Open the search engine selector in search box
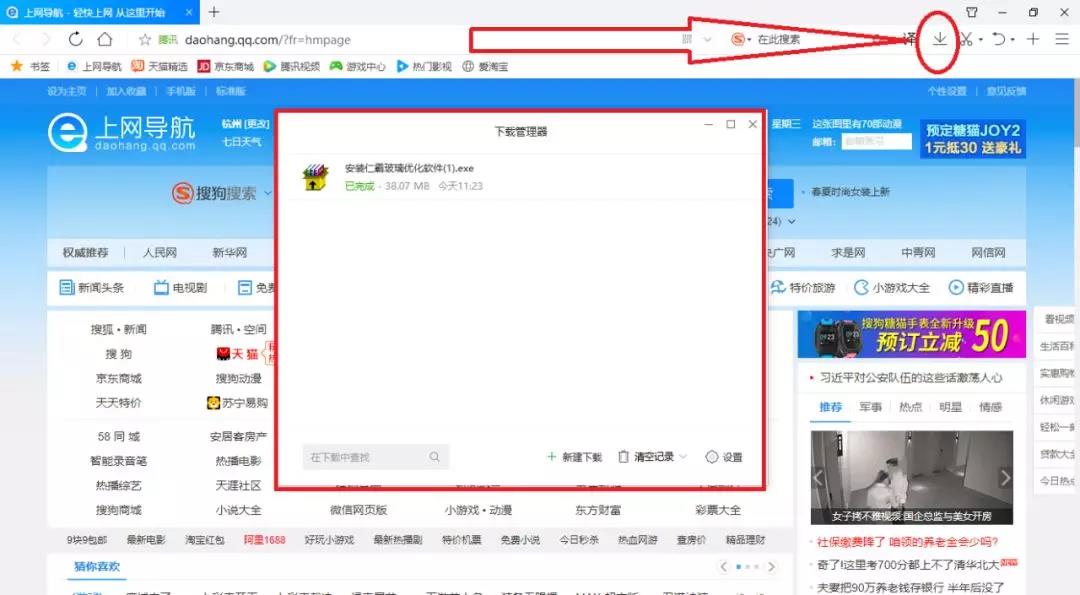 740,39
